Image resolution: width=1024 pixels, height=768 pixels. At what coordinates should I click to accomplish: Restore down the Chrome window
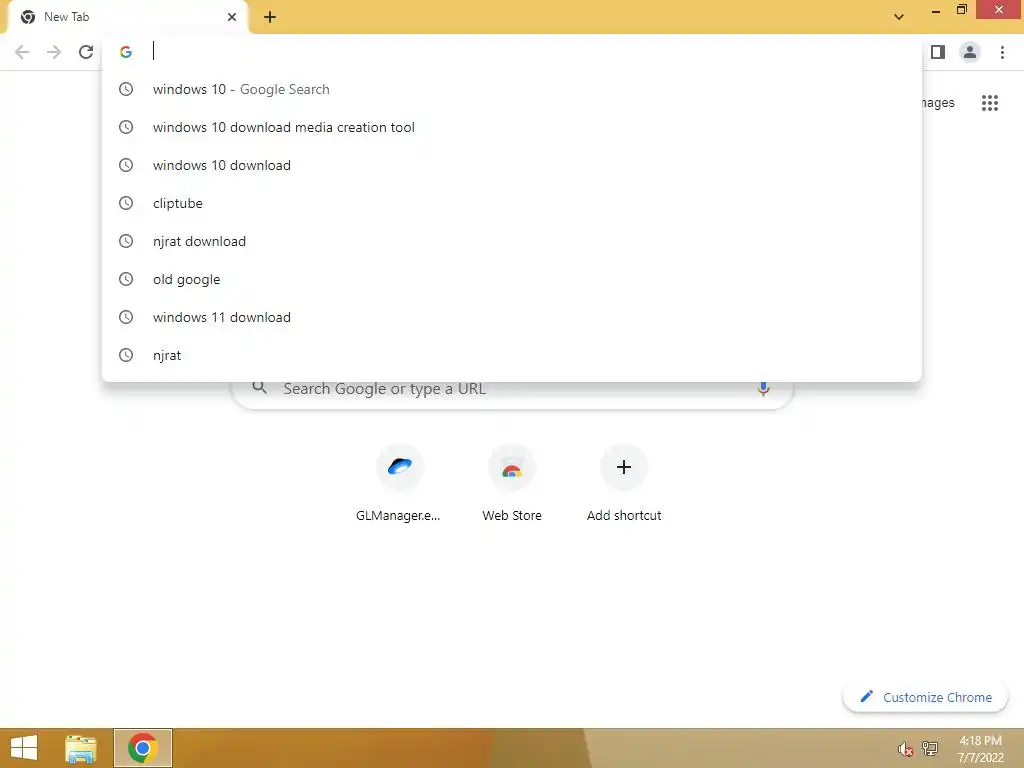[961, 10]
